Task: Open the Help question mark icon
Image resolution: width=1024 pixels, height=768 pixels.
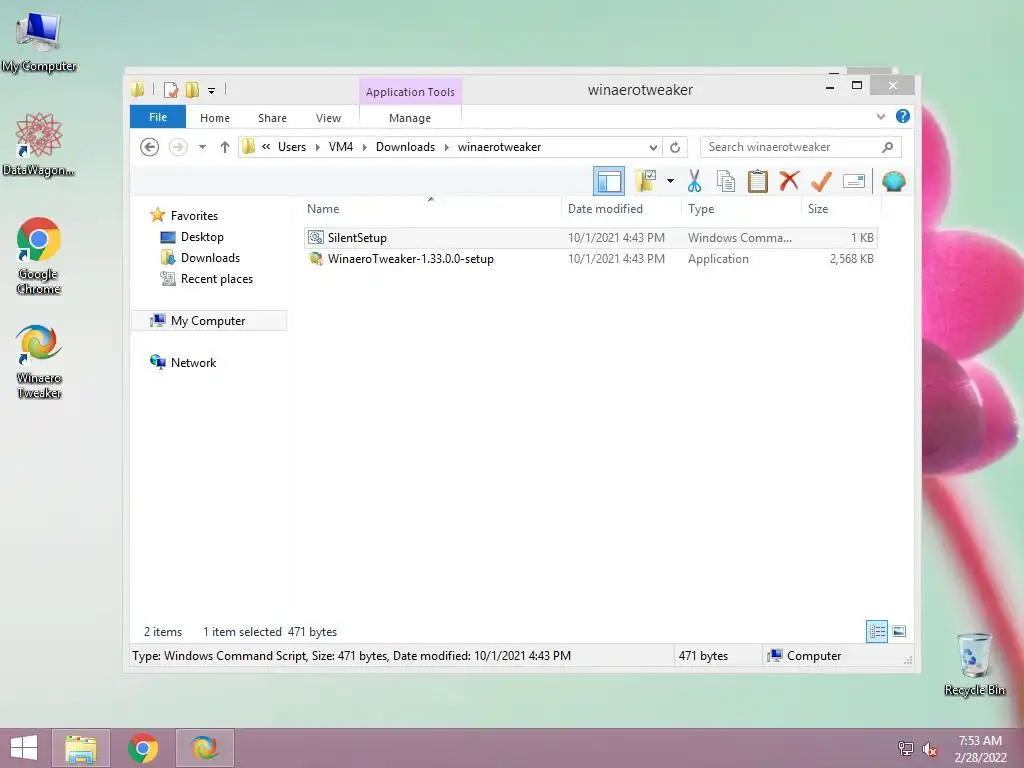Action: click(x=903, y=116)
